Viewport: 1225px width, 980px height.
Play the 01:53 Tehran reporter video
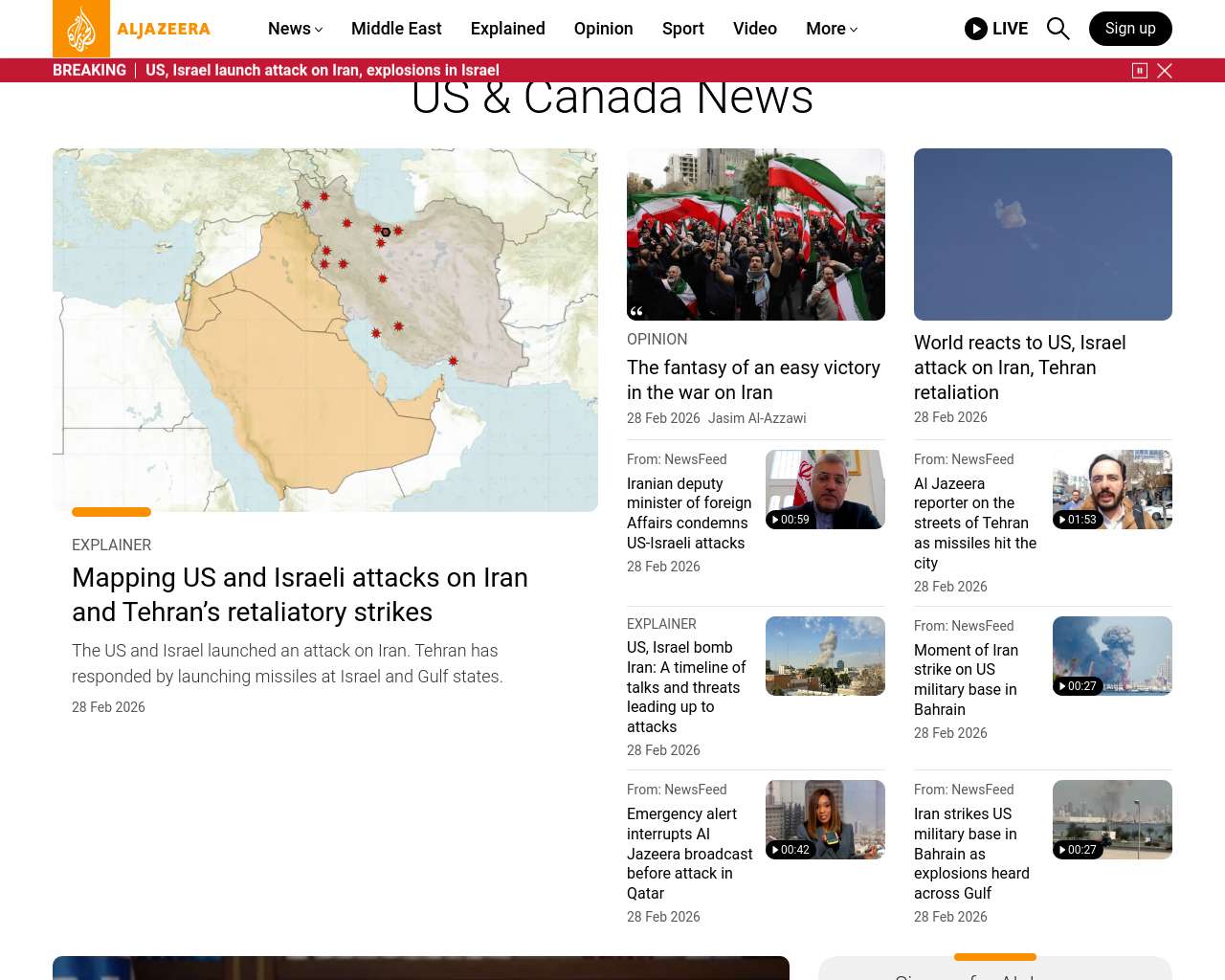1111,489
